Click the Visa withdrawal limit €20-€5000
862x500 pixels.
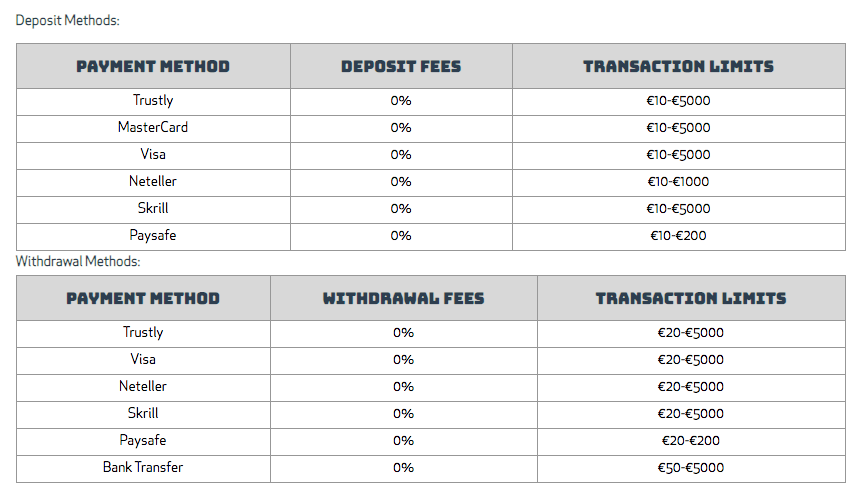tap(691, 360)
